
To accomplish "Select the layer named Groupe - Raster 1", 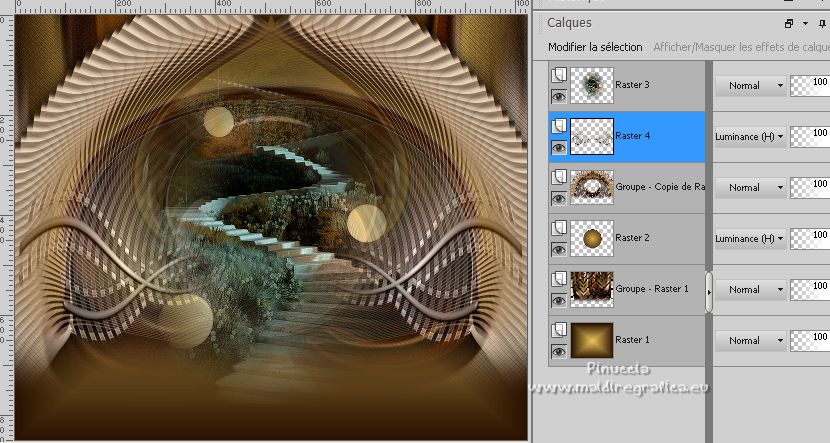I will pyautogui.click(x=652, y=289).
